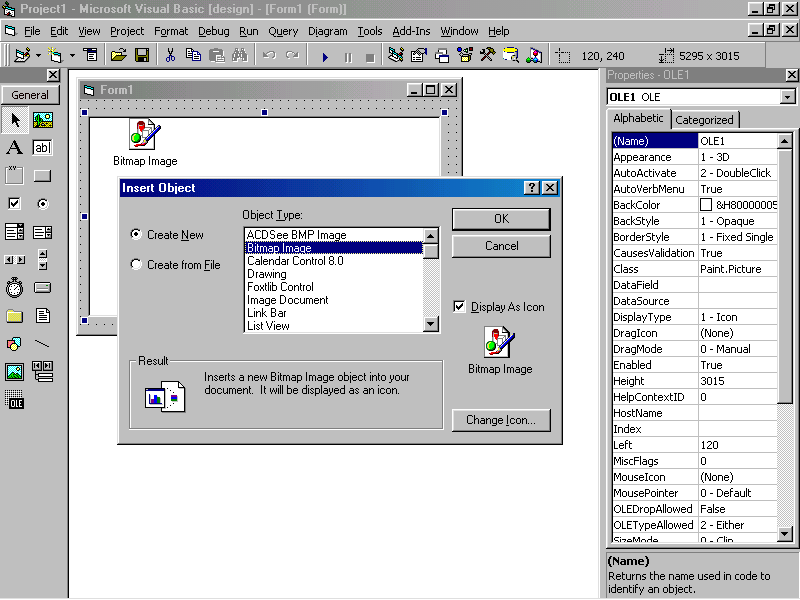Click the Insert Object help question-mark button
This screenshot has width=800, height=600.
point(532,188)
